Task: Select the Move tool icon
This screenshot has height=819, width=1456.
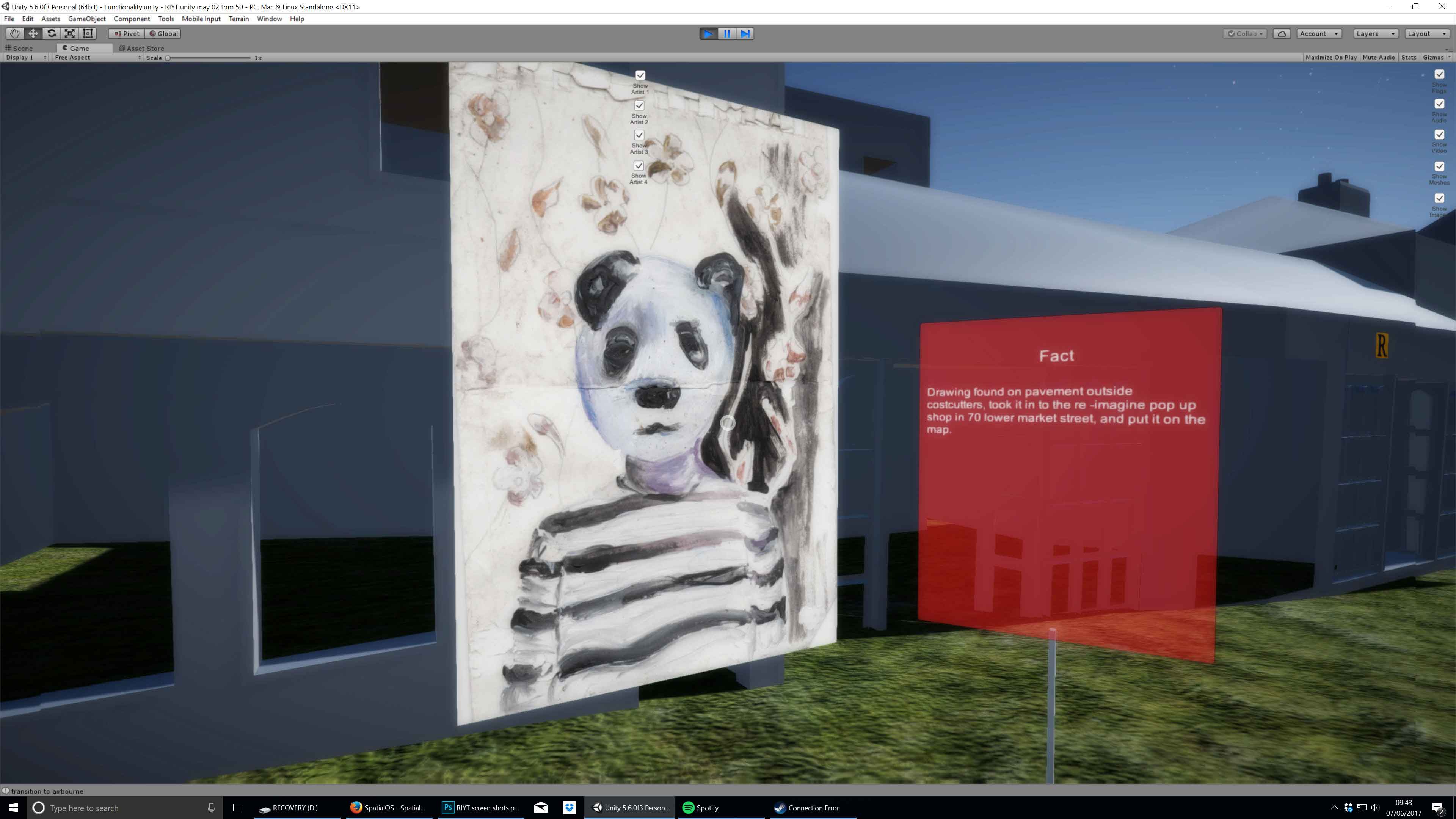Action: 33,33
